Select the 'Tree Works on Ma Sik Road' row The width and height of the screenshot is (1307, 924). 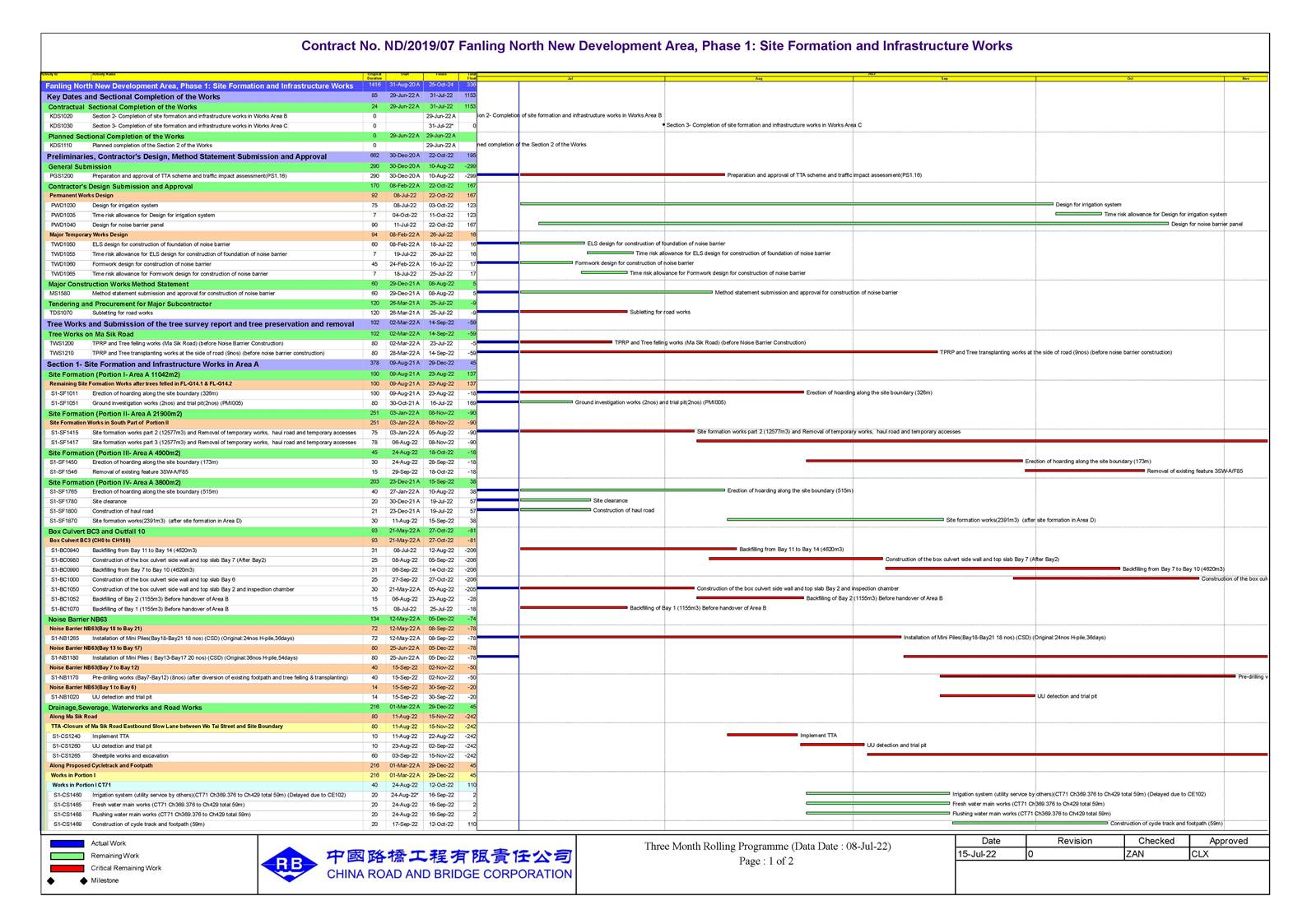click(259, 334)
